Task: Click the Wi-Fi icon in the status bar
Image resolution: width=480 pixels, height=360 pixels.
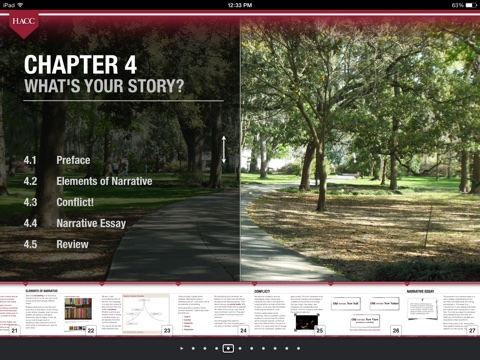Action: click(20, 5)
